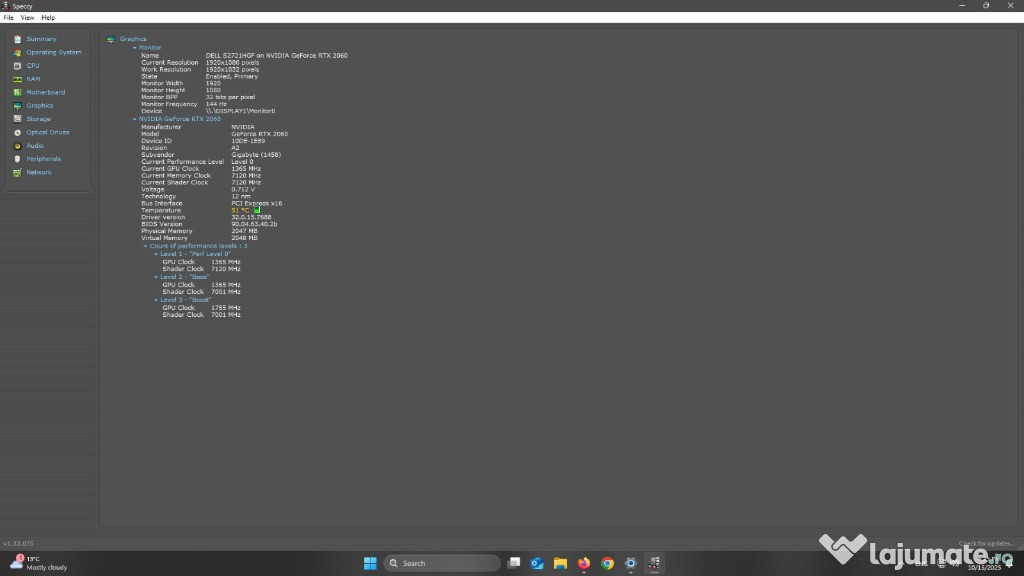Image resolution: width=1024 pixels, height=576 pixels.
Task: Click the Windows taskbar Search box
Action: pos(438,563)
